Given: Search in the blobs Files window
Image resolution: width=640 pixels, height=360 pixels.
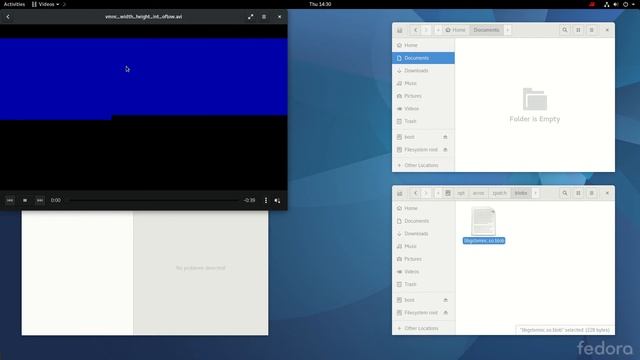Looking at the screenshot, I should [565, 193].
